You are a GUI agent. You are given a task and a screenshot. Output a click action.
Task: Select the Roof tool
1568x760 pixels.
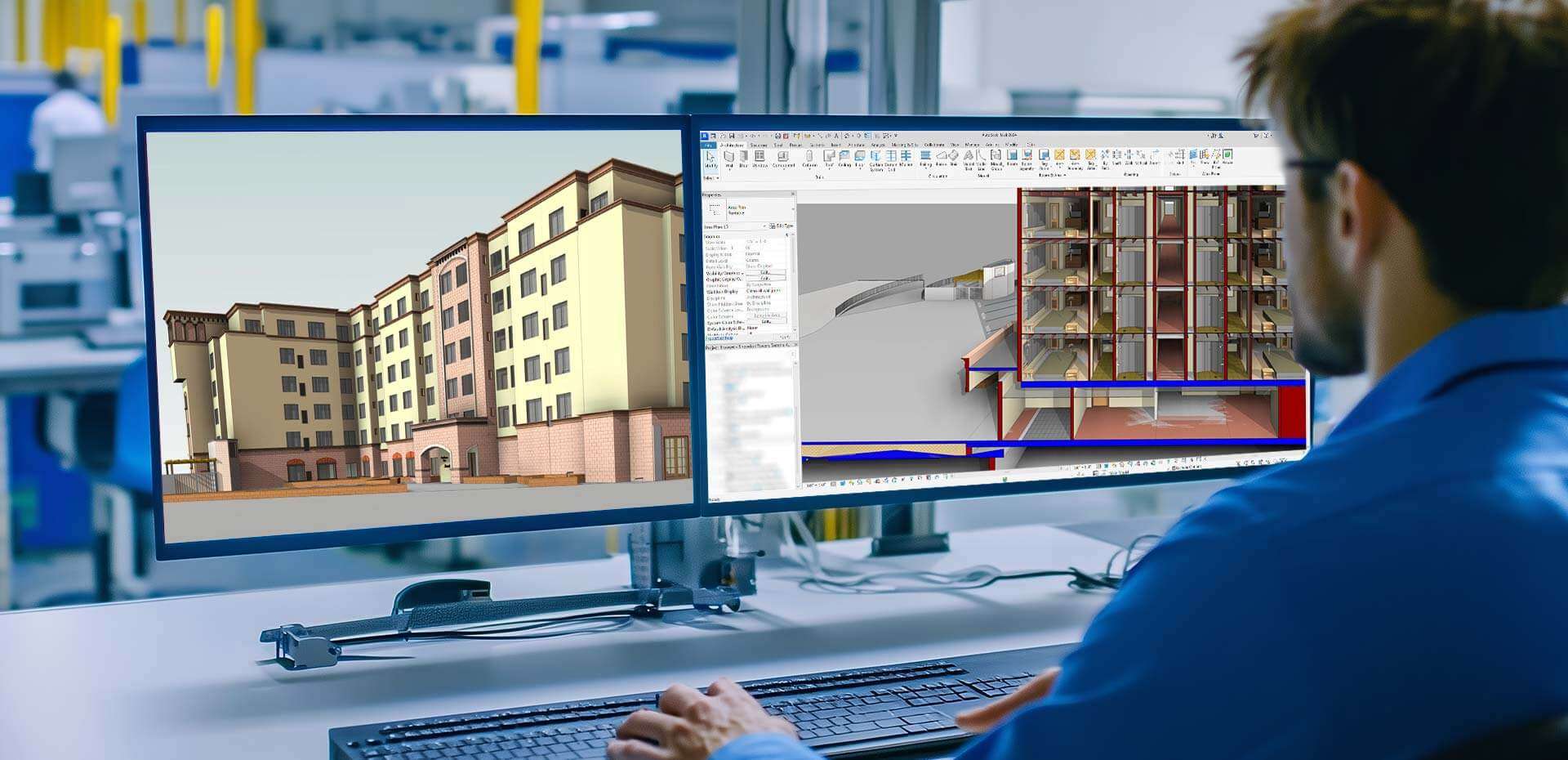(829, 161)
